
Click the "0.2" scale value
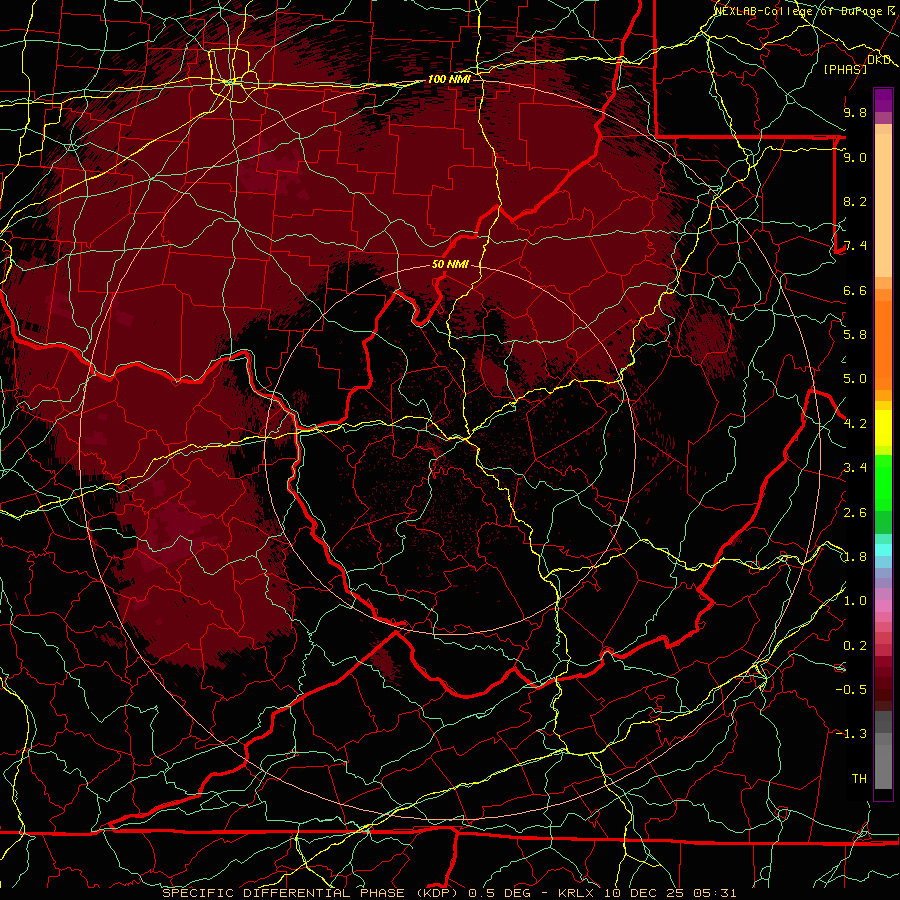click(855, 646)
